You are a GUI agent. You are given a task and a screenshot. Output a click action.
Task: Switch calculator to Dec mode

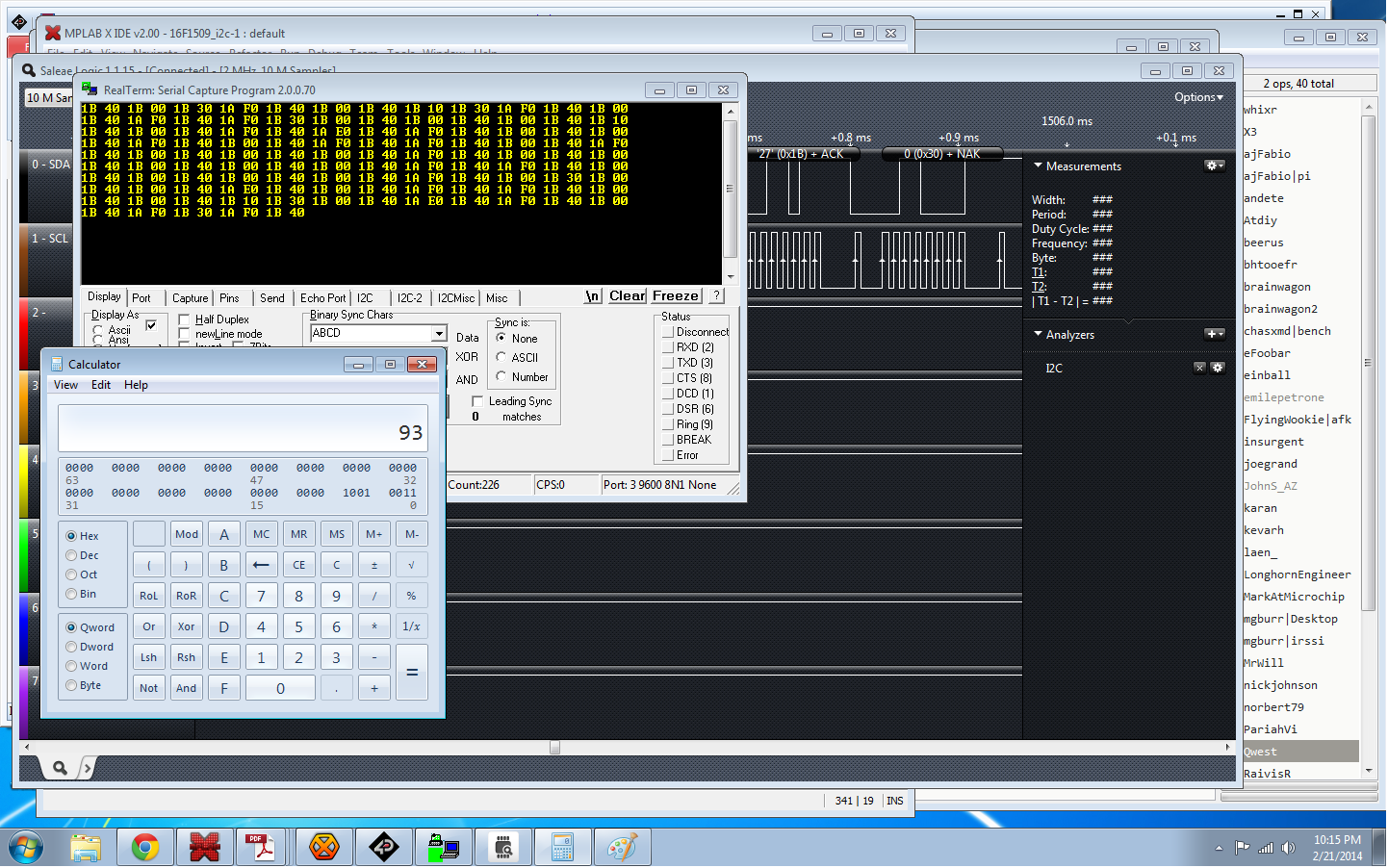(71, 555)
